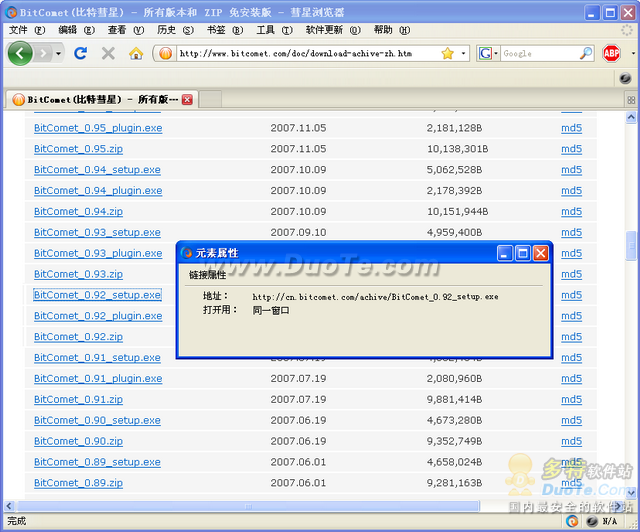
Task: Reload the page with the refresh icon
Action: (x=80, y=53)
